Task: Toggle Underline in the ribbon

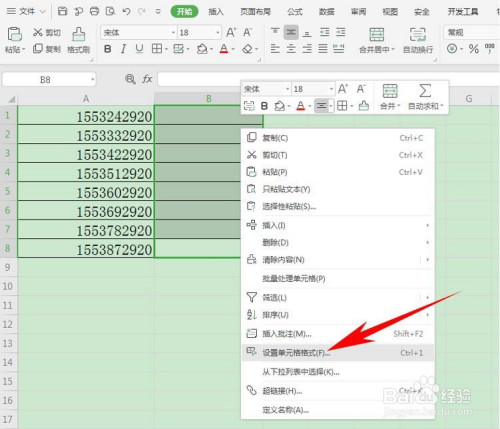Action: [x=139, y=49]
